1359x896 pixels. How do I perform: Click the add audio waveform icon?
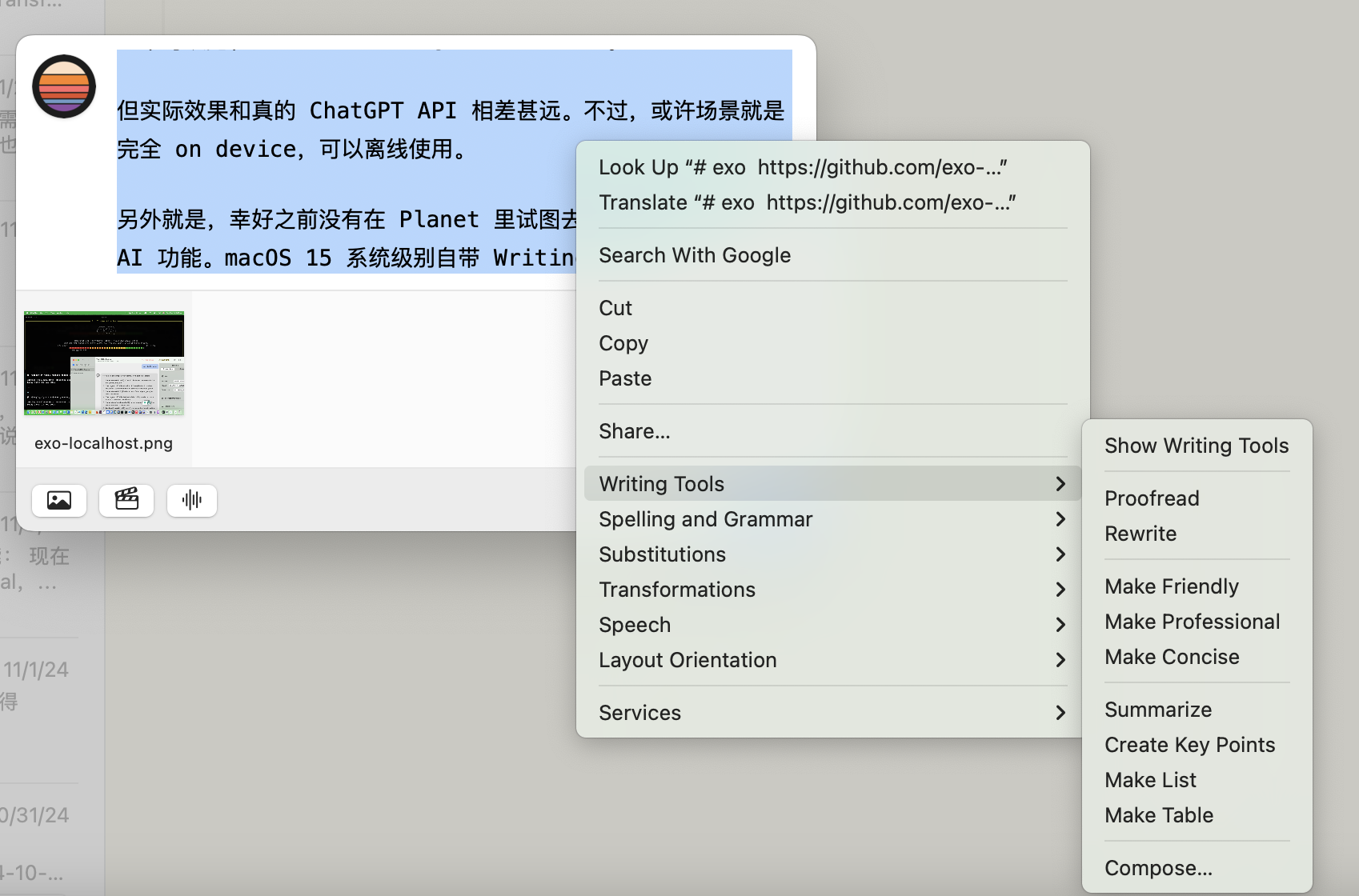(x=192, y=500)
